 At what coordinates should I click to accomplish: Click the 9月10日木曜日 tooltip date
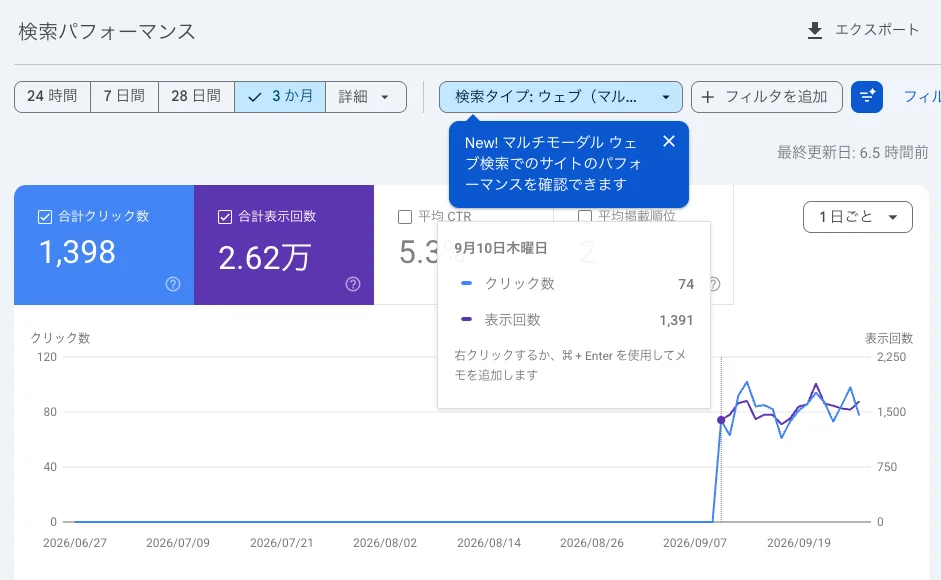point(501,248)
